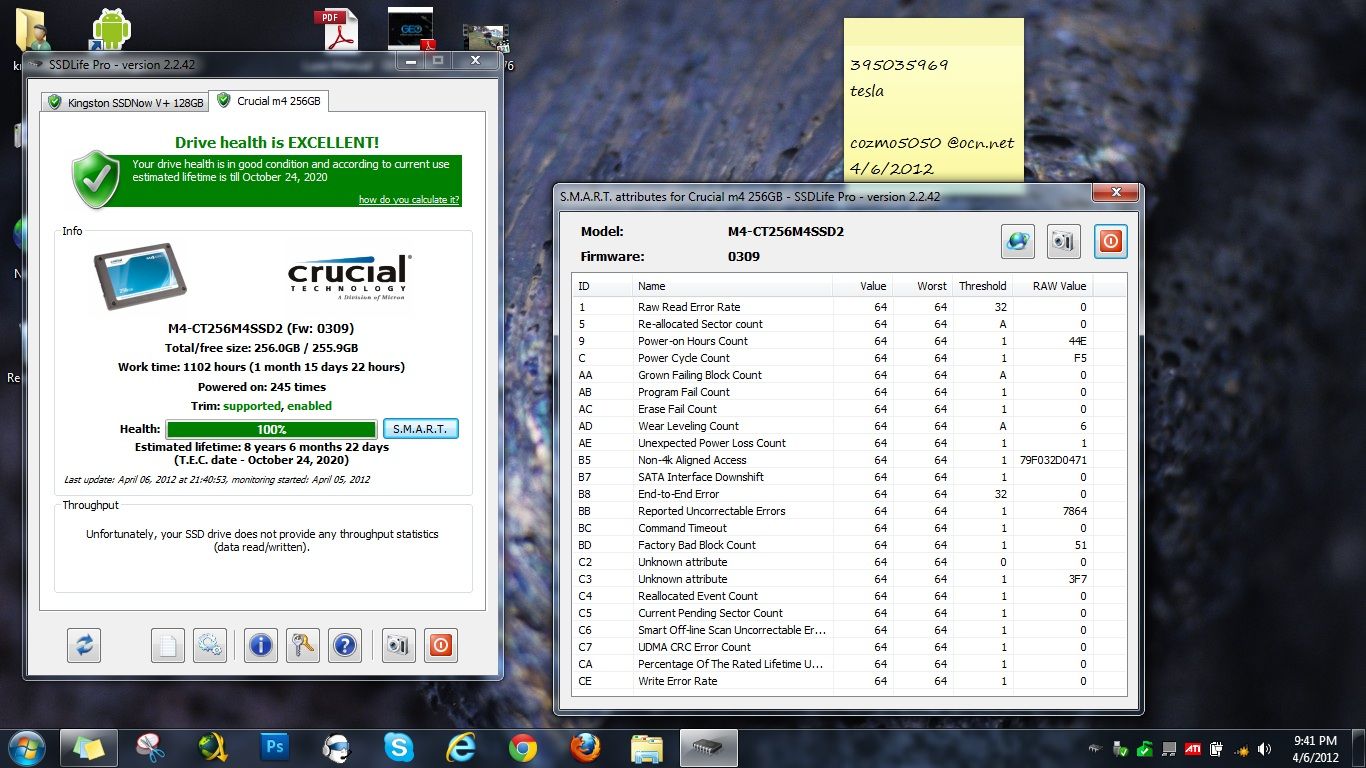Select the Wear Leveling Count row
The width and height of the screenshot is (1366, 768).
849,426
